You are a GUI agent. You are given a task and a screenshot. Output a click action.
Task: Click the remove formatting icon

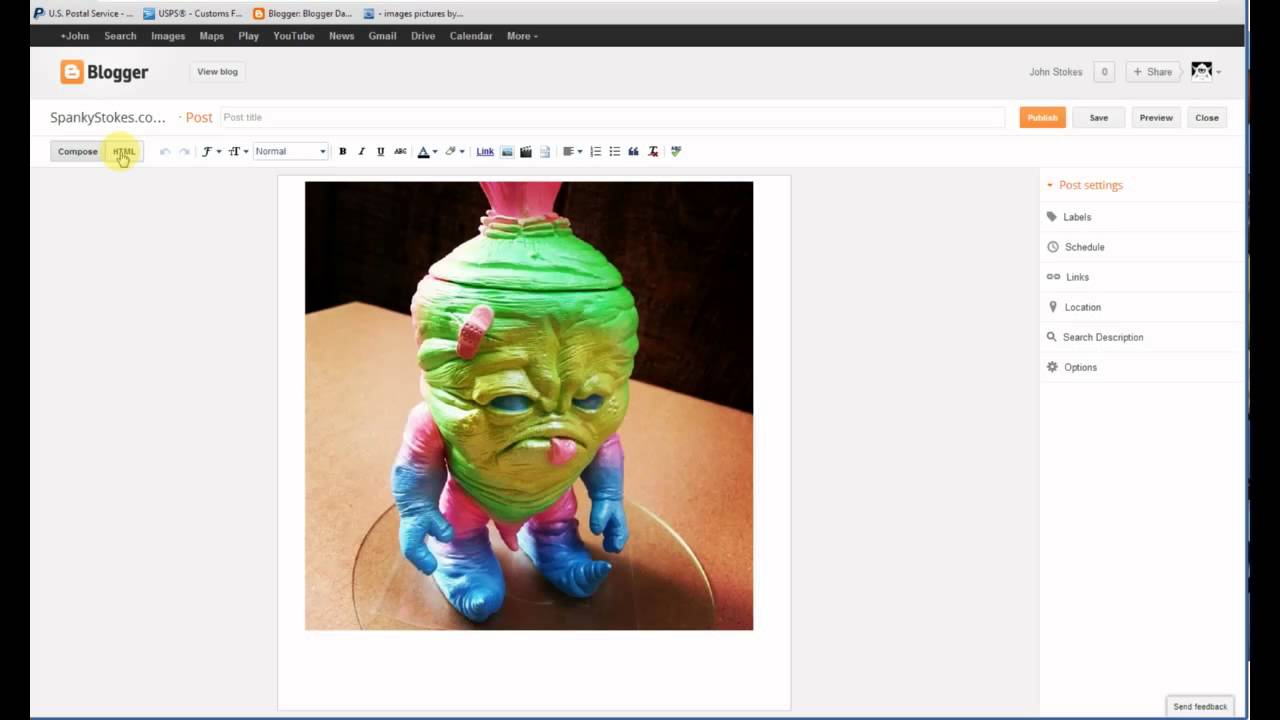[653, 152]
